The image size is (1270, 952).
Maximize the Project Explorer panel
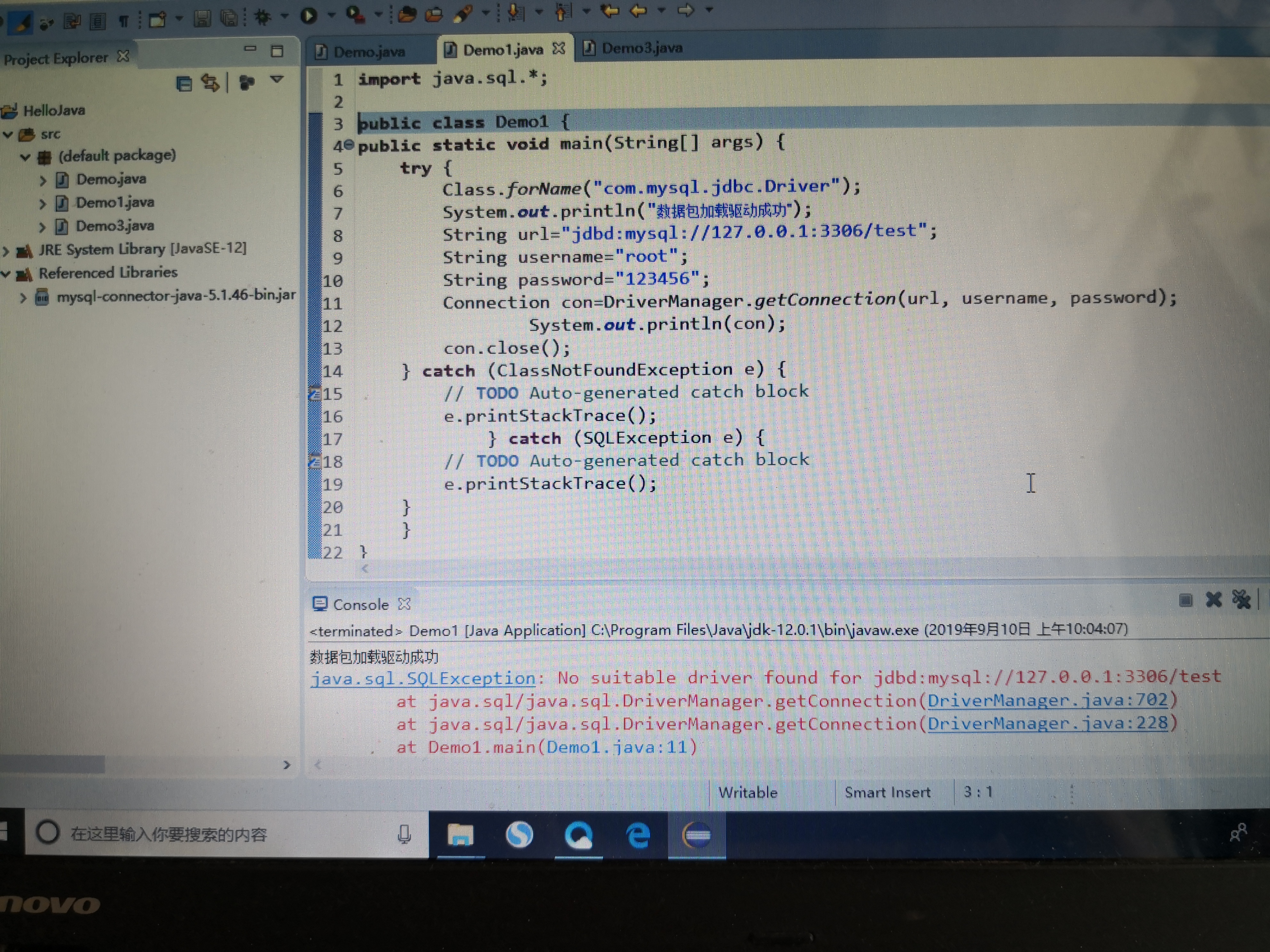click(x=277, y=51)
